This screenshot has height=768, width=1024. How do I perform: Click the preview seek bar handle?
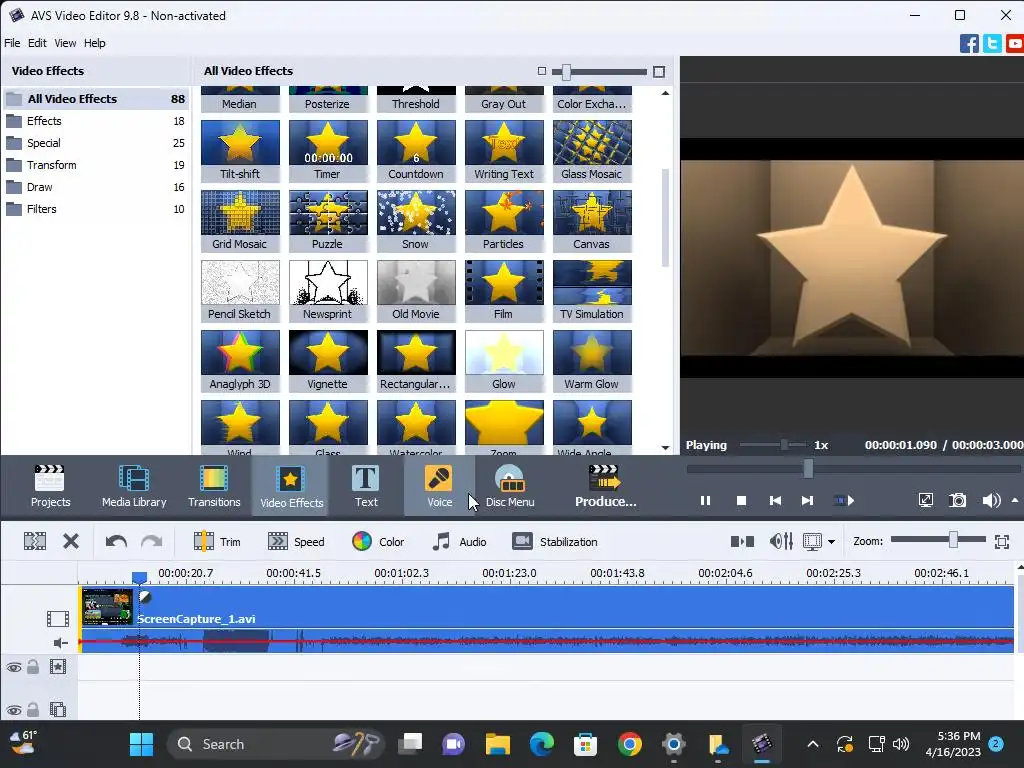pyautogui.click(x=808, y=468)
